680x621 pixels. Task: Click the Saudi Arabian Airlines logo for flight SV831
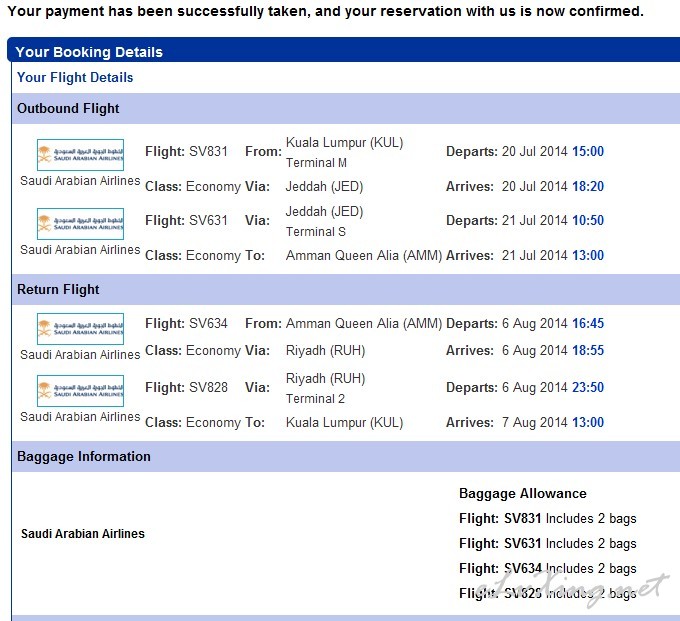pyautogui.click(x=80, y=155)
